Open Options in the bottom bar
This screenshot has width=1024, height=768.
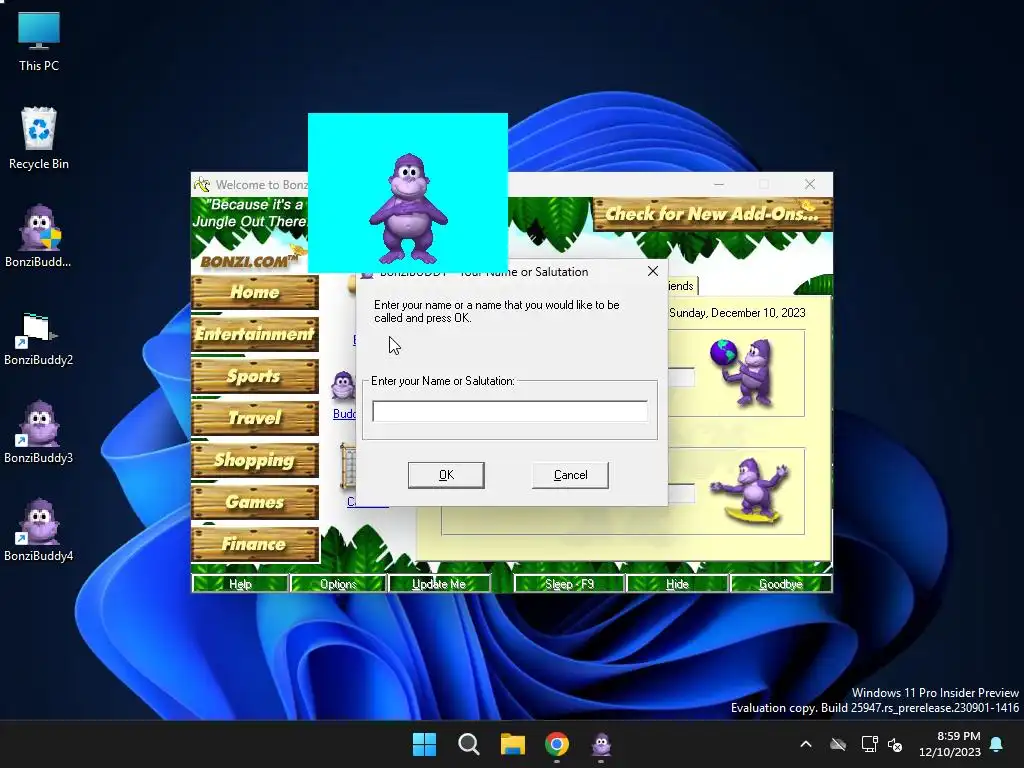(338, 584)
